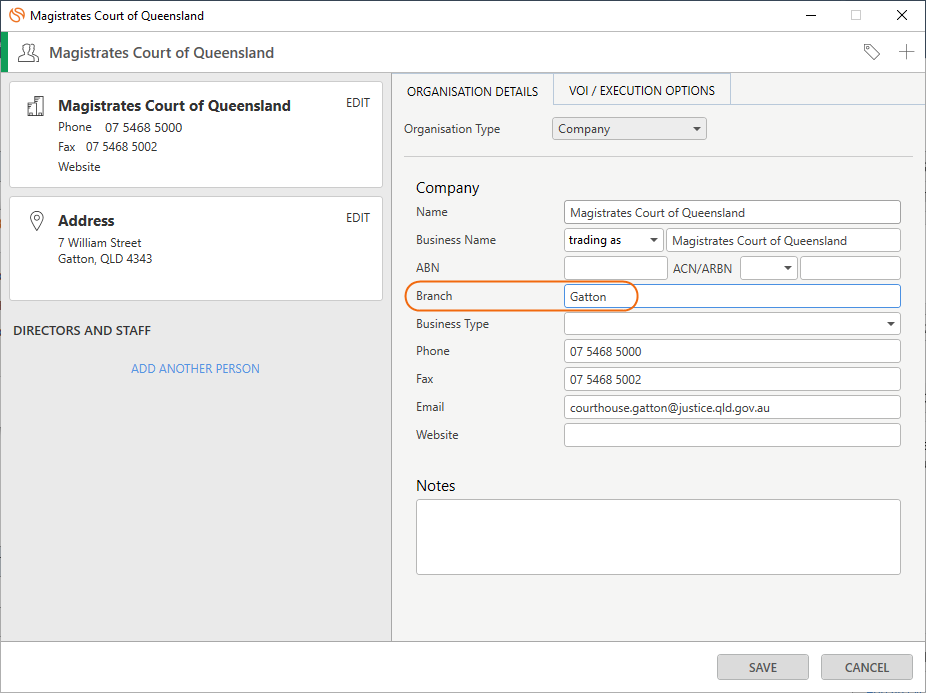Viewport: 926px width, 693px height.
Task: Click the Branch field containing Gatton
Action: tap(732, 296)
